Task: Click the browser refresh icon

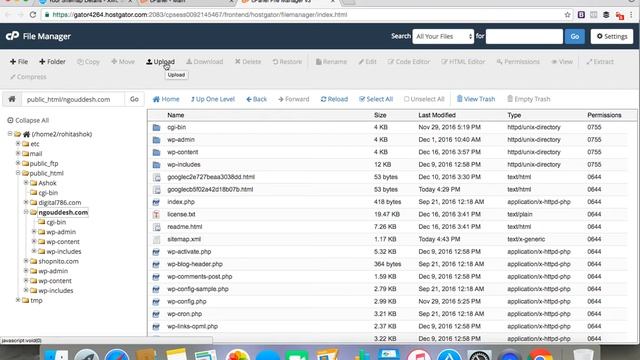Action: tap(33, 15)
